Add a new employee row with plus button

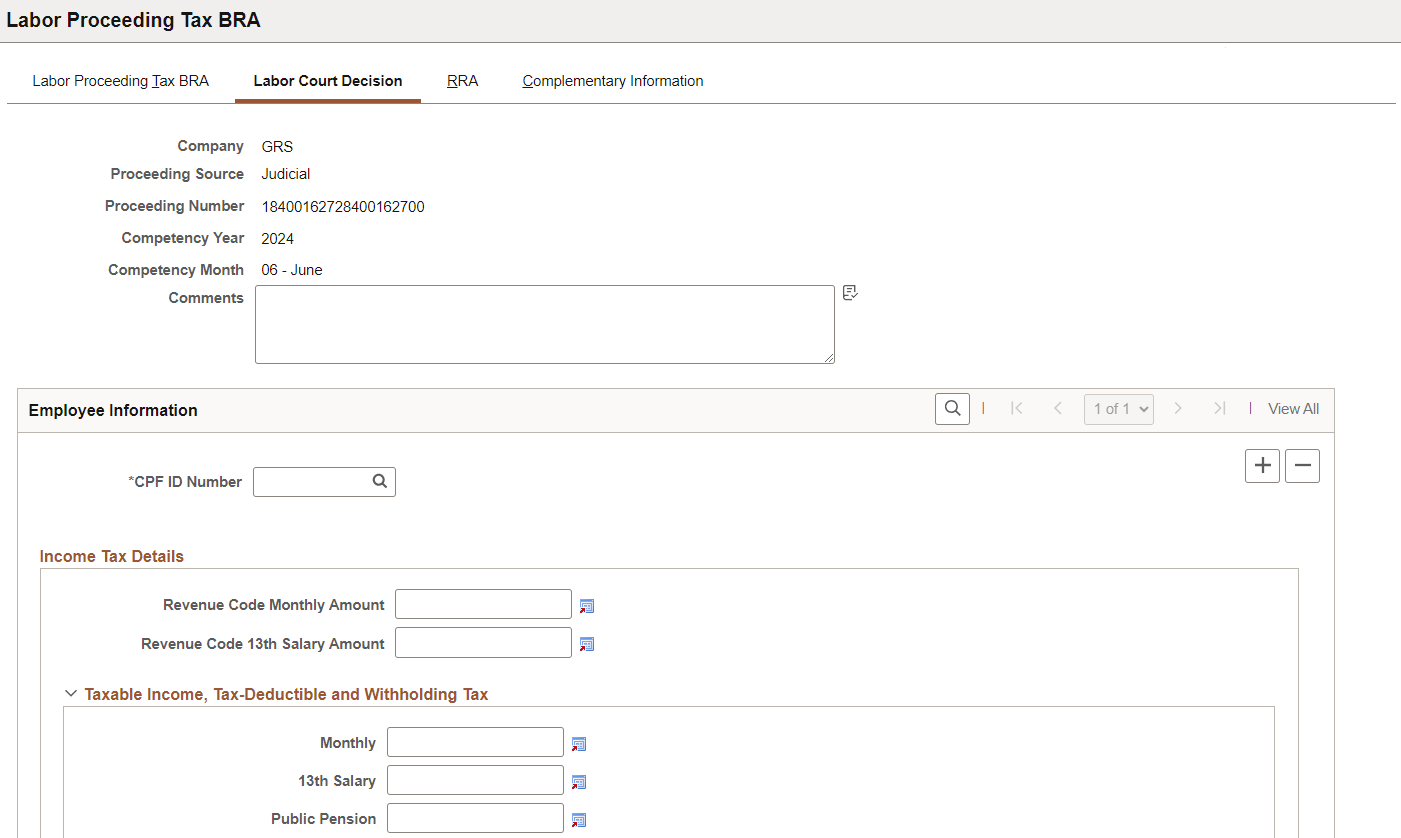point(1263,465)
